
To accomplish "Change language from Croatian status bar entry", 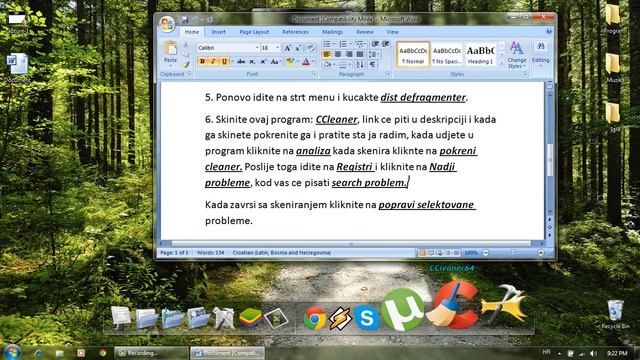I will click(282, 253).
